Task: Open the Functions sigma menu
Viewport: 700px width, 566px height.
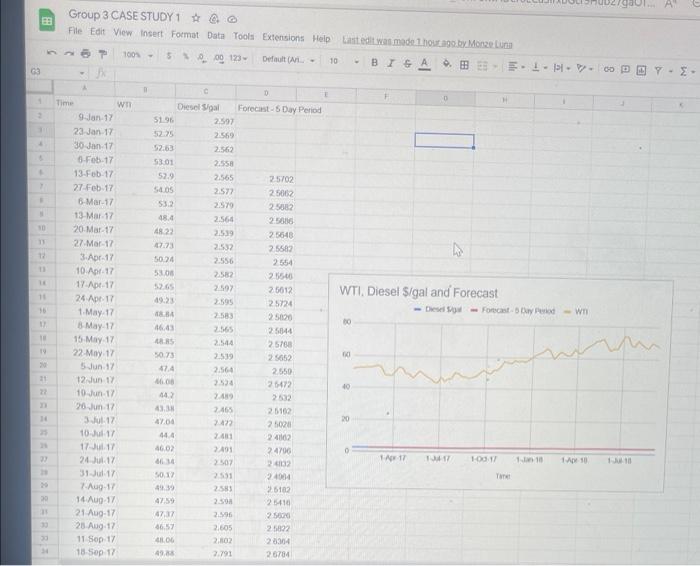Action: point(687,71)
